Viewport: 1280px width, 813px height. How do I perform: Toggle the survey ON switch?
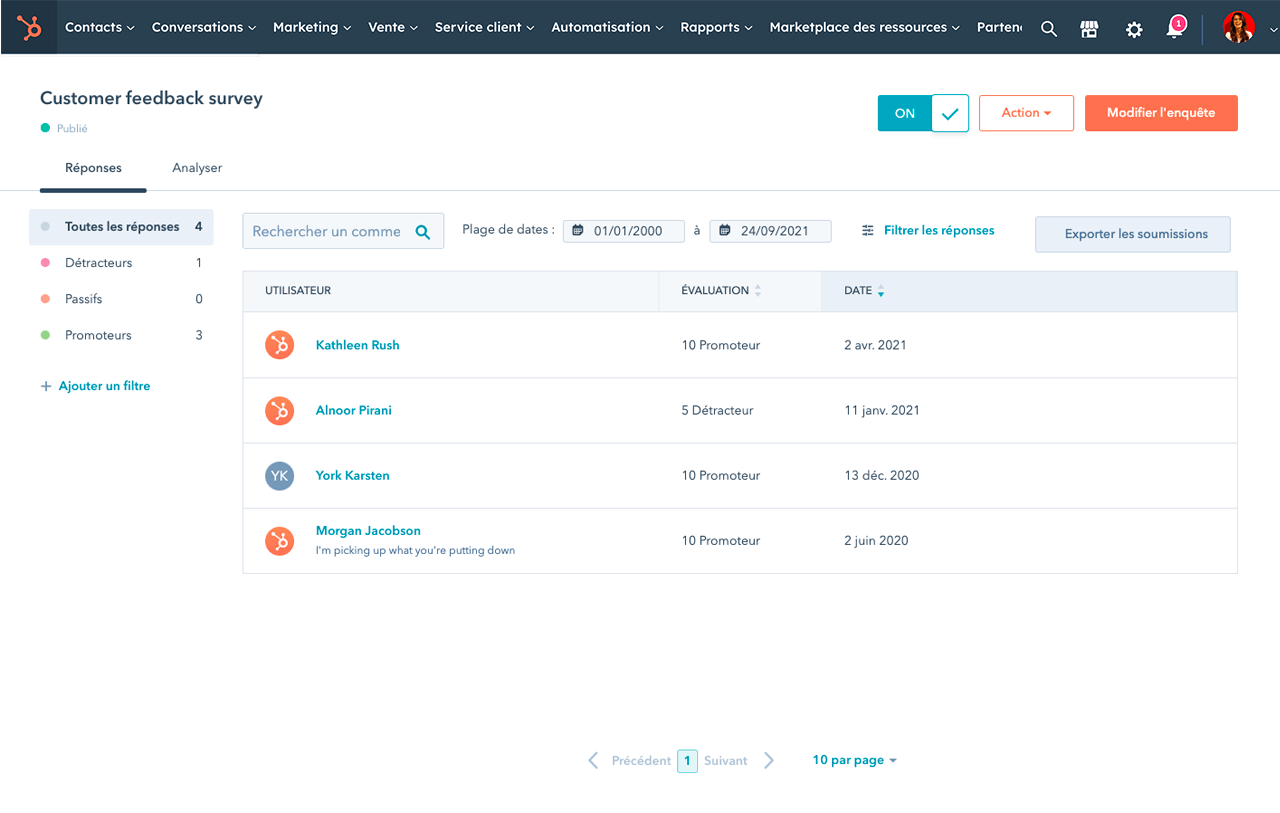coord(923,113)
